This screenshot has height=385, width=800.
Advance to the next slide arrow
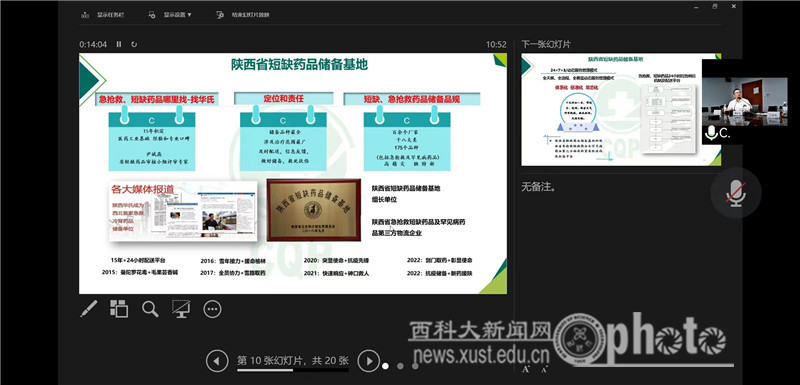[368, 361]
